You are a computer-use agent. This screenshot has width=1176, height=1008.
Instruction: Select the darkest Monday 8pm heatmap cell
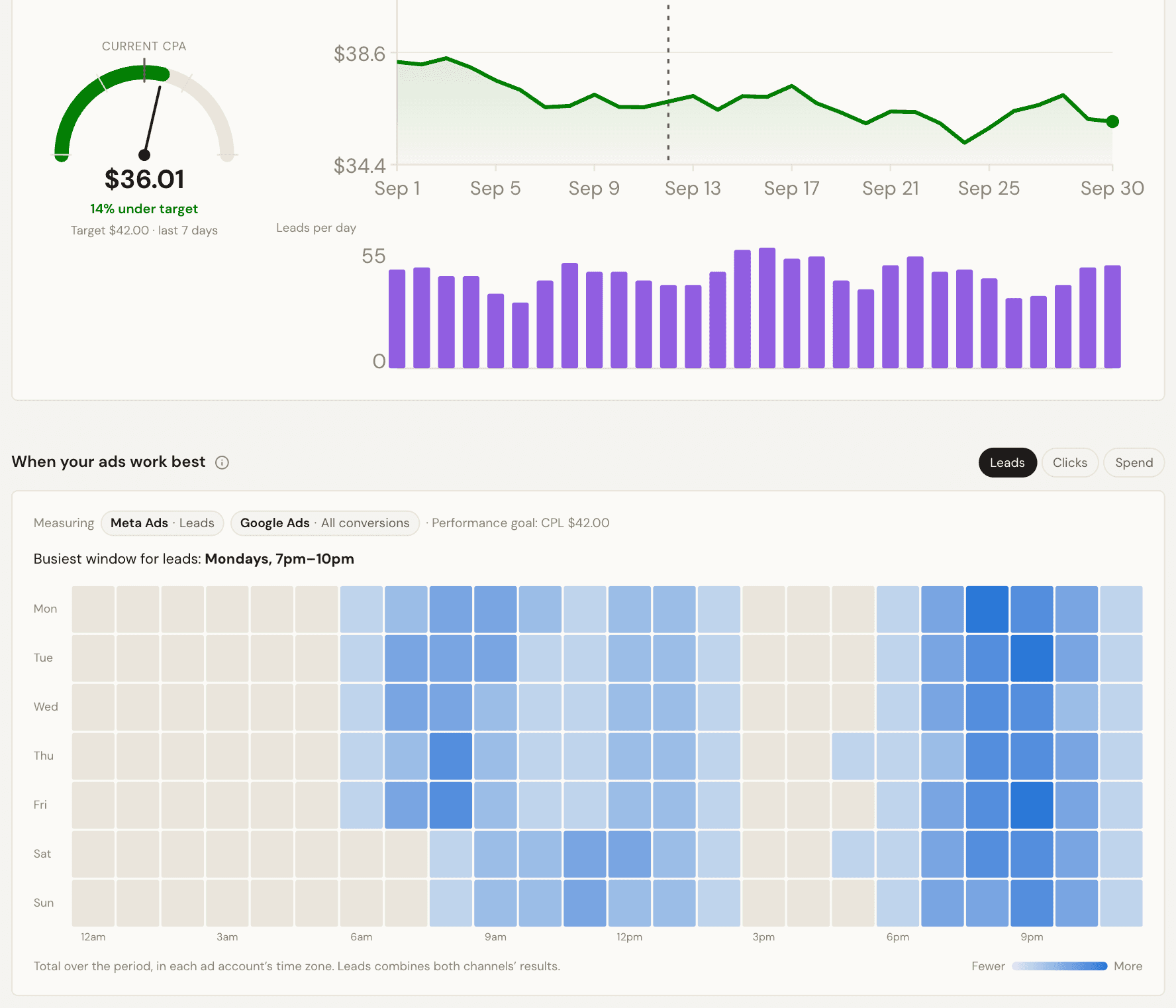[987, 609]
